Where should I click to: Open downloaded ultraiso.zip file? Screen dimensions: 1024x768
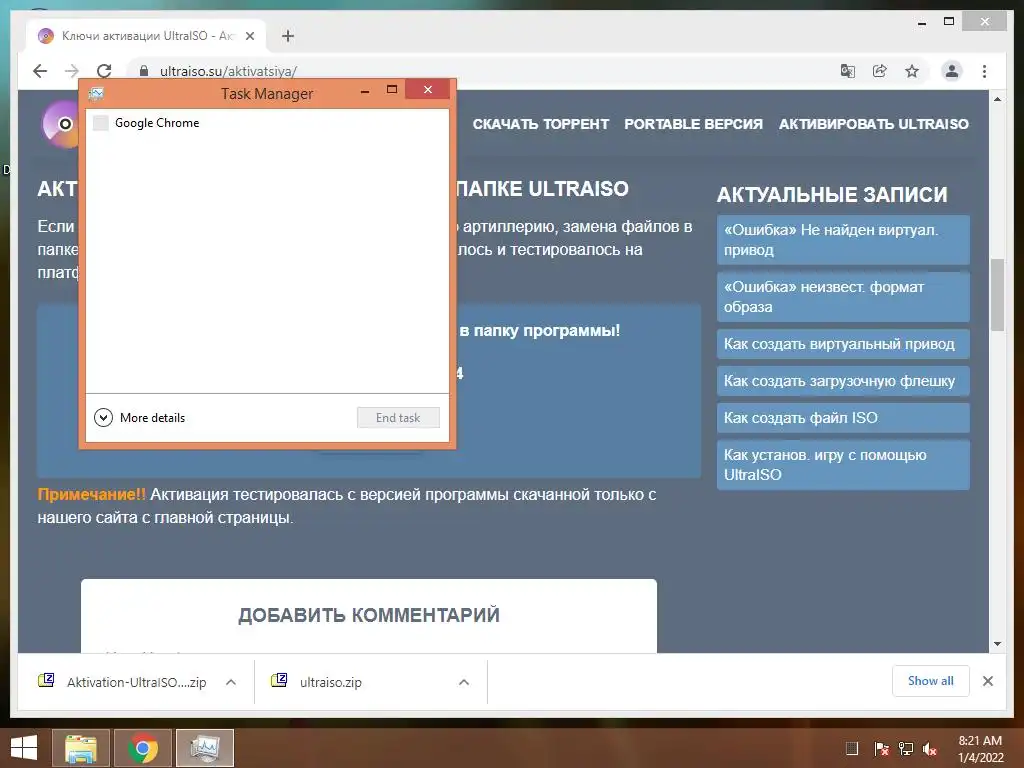tap(316, 682)
